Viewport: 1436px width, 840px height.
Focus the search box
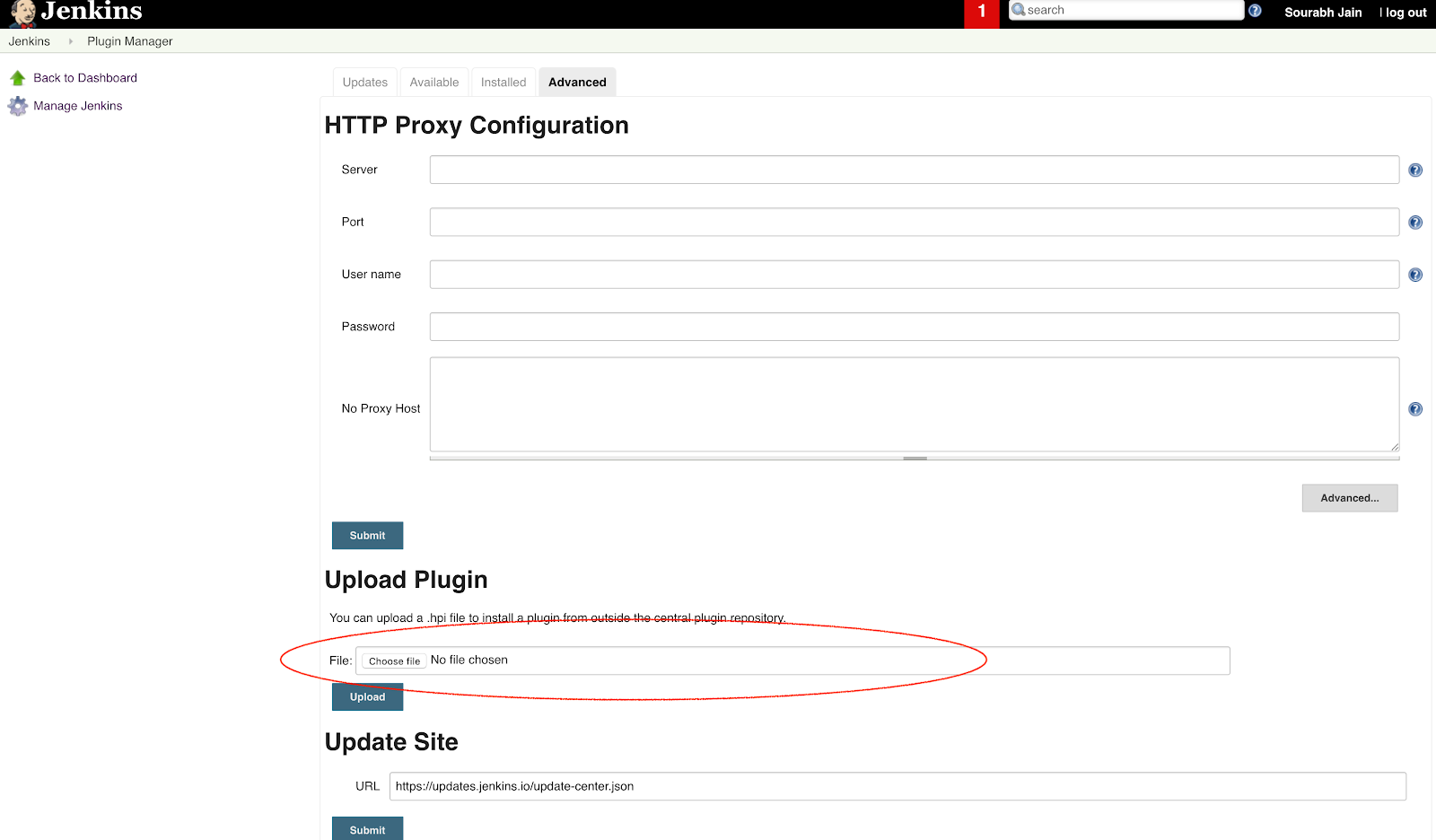coord(1126,10)
